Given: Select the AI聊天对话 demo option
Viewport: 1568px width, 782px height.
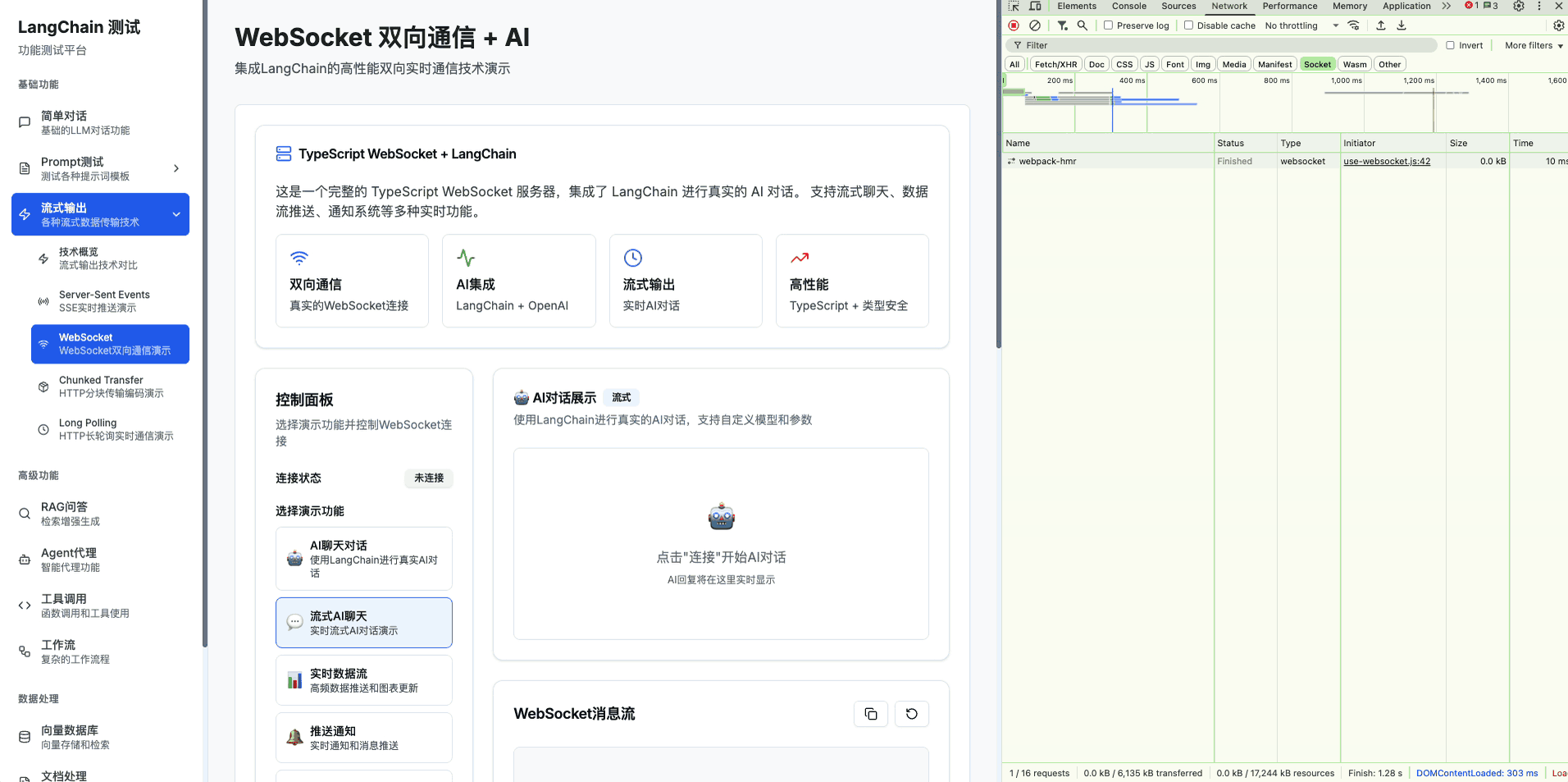Looking at the screenshot, I should [x=364, y=559].
